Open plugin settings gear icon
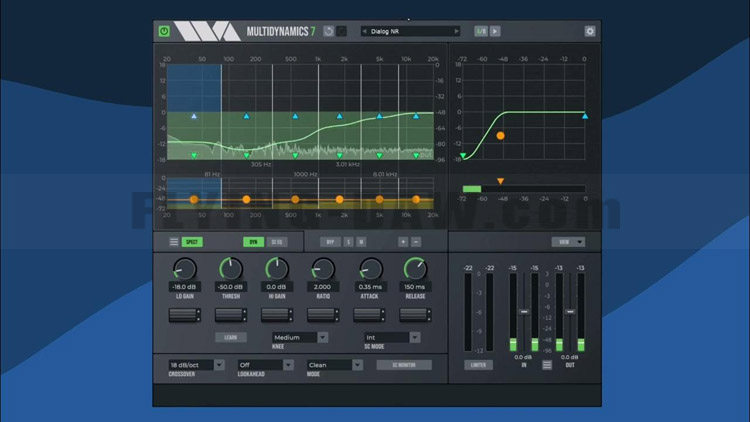The width and height of the screenshot is (750, 422). coord(590,31)
